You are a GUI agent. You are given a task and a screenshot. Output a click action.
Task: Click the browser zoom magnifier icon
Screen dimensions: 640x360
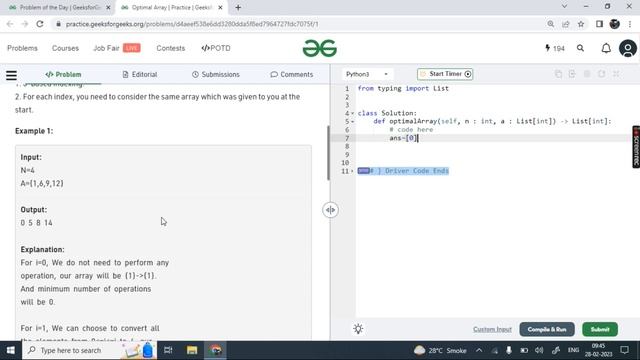pos(551,24)
